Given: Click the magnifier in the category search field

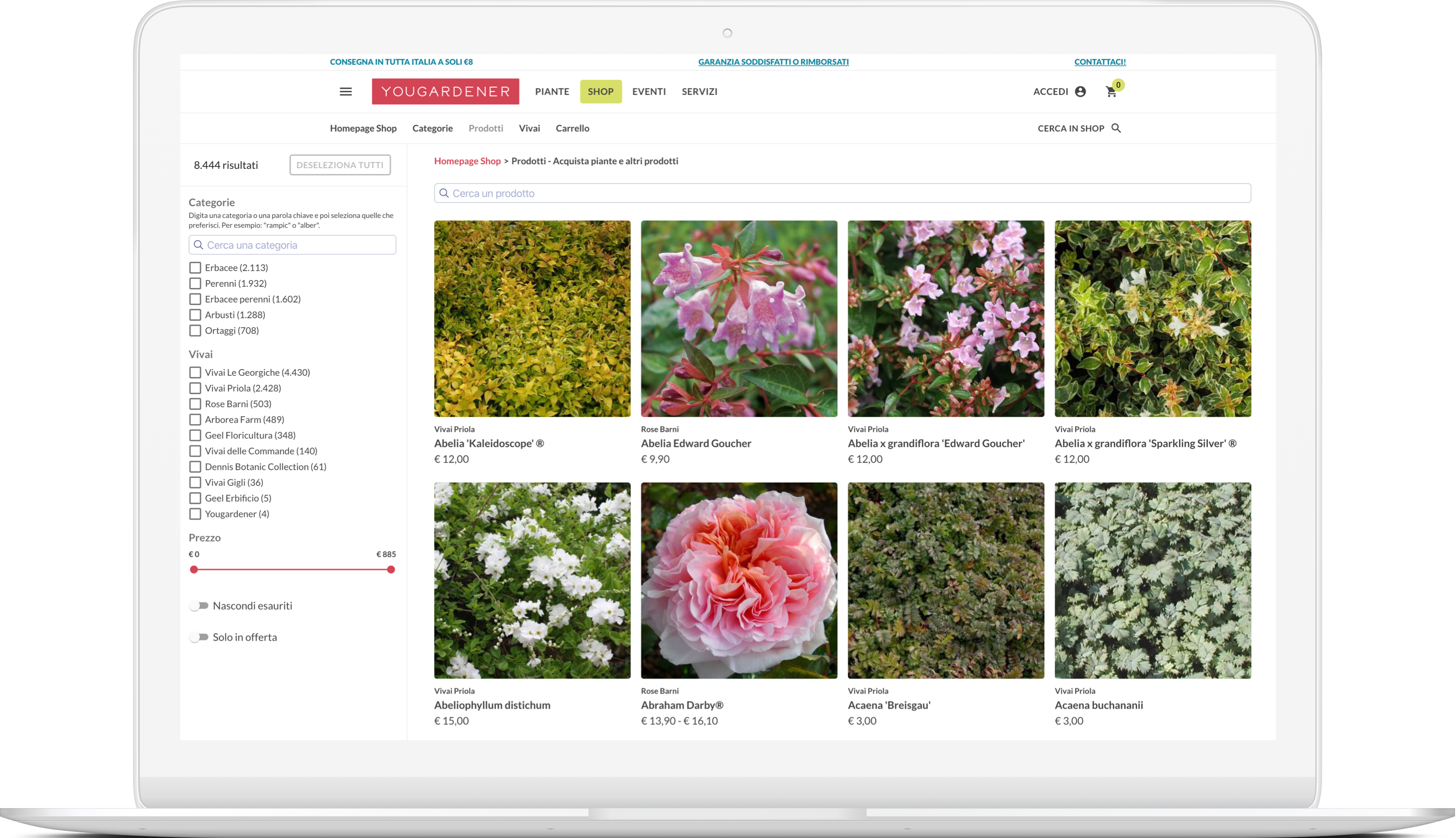Looking at the screenshot, I should [x=199, y=245].
